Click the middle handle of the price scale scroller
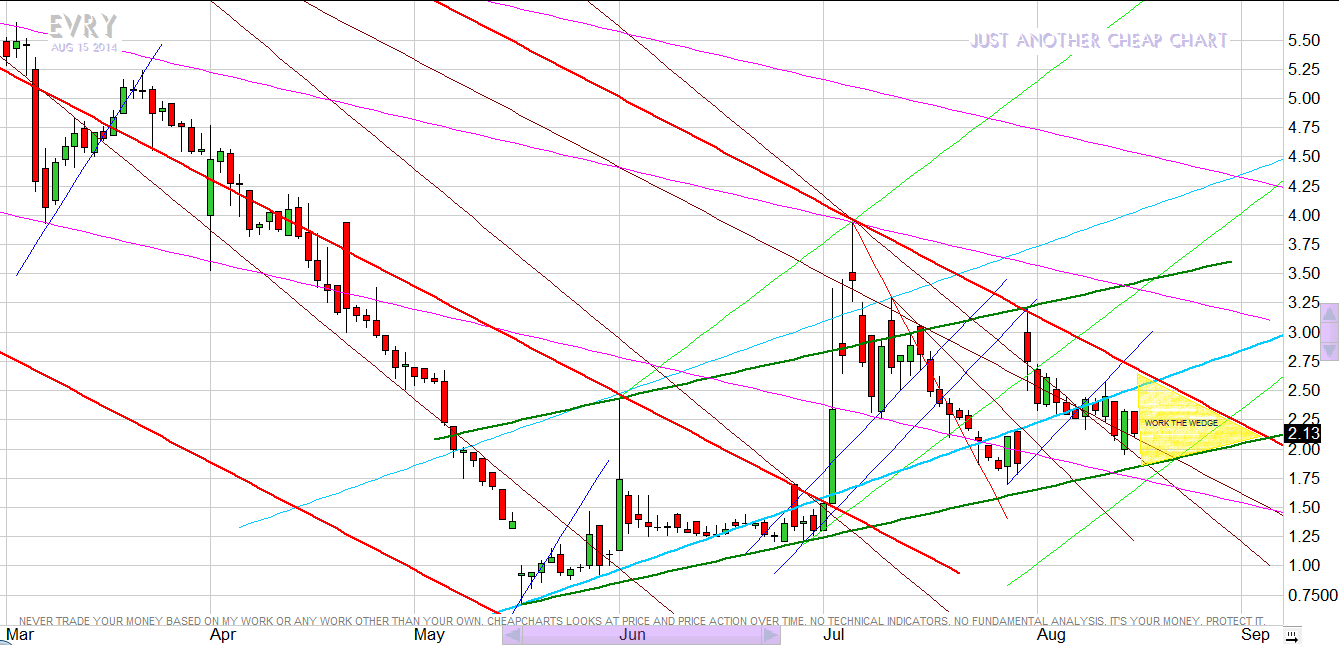 tap(1329, 333)
